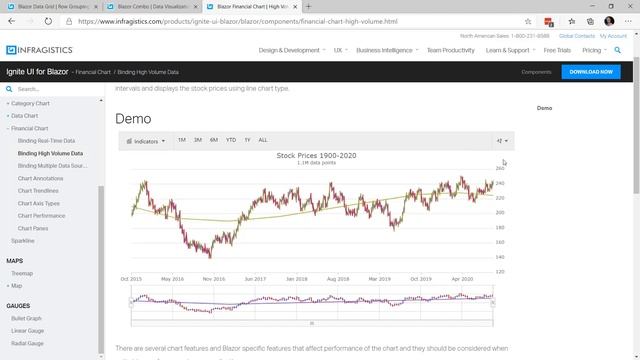640x360 pixels.
Task: Open Binding Real-Time Data topic
Action: click(46, 141)
